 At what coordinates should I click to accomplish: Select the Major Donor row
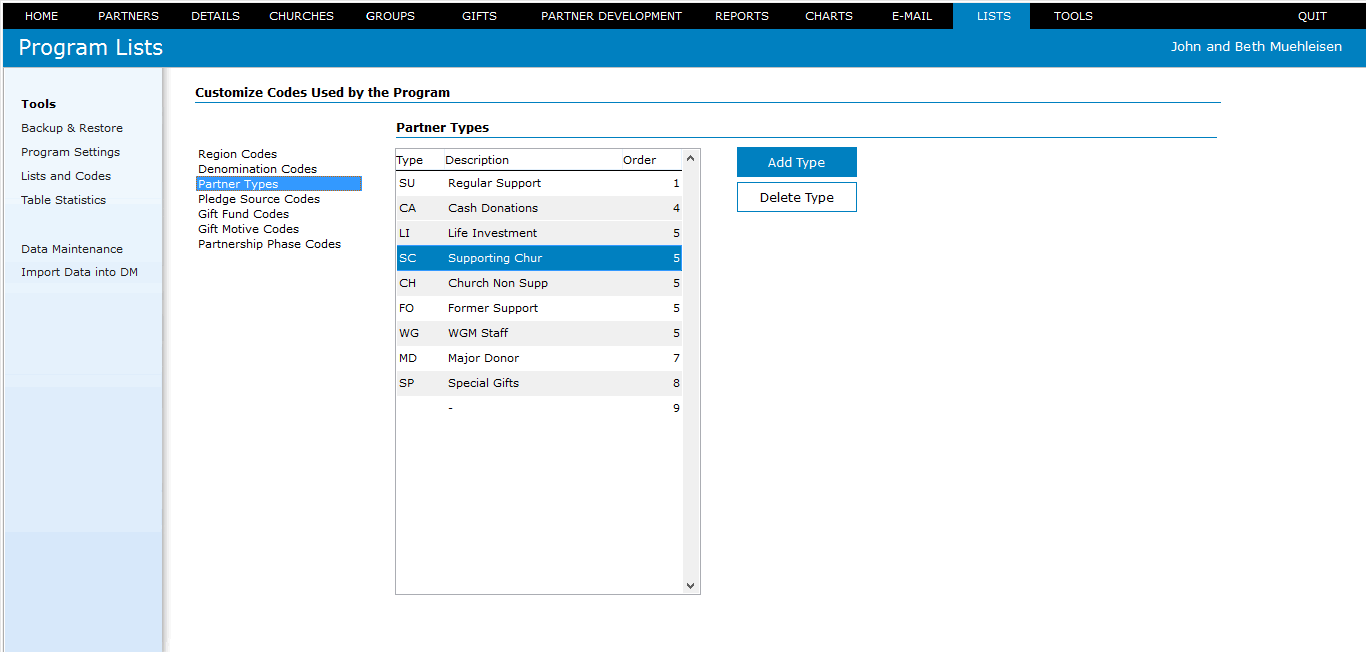539,358
